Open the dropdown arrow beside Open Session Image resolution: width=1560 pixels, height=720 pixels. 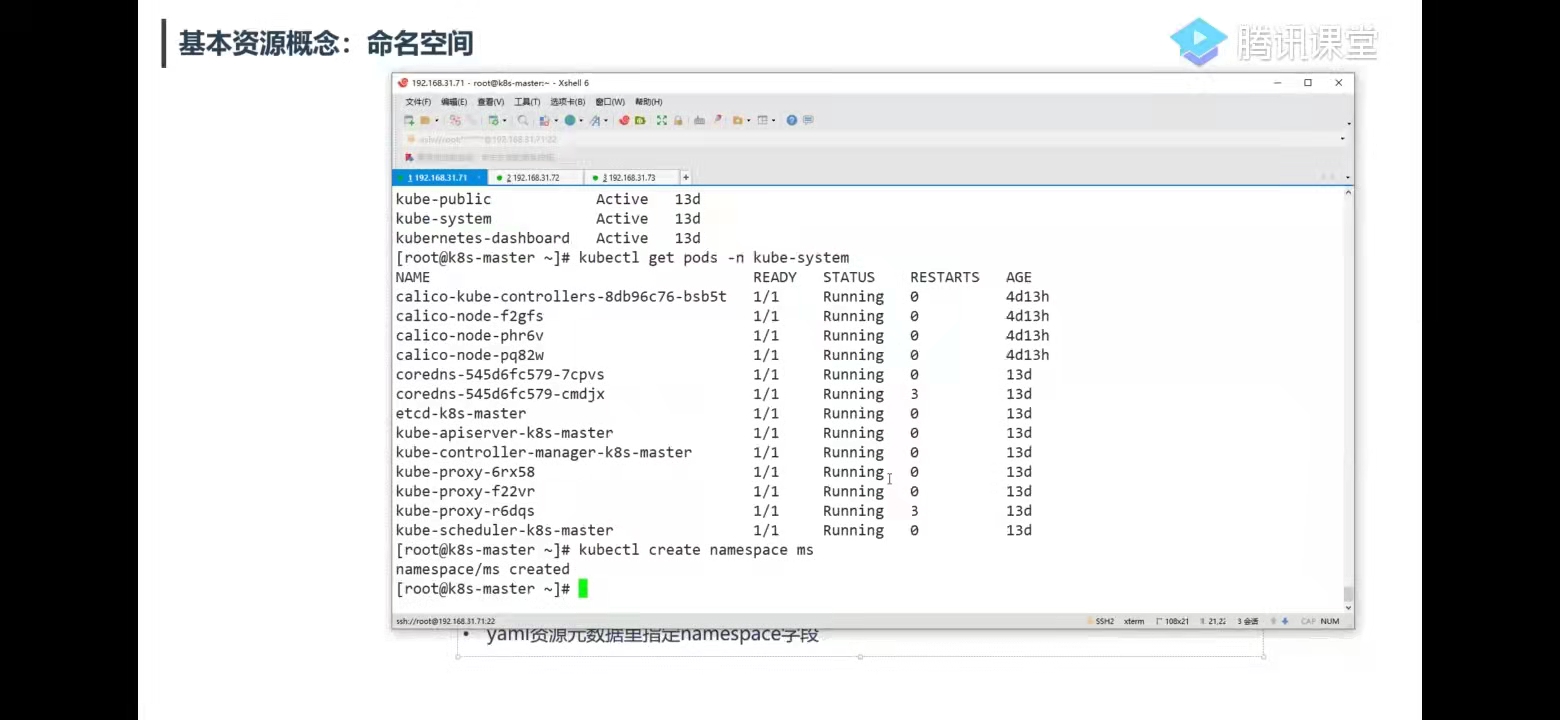pos(435,121)
